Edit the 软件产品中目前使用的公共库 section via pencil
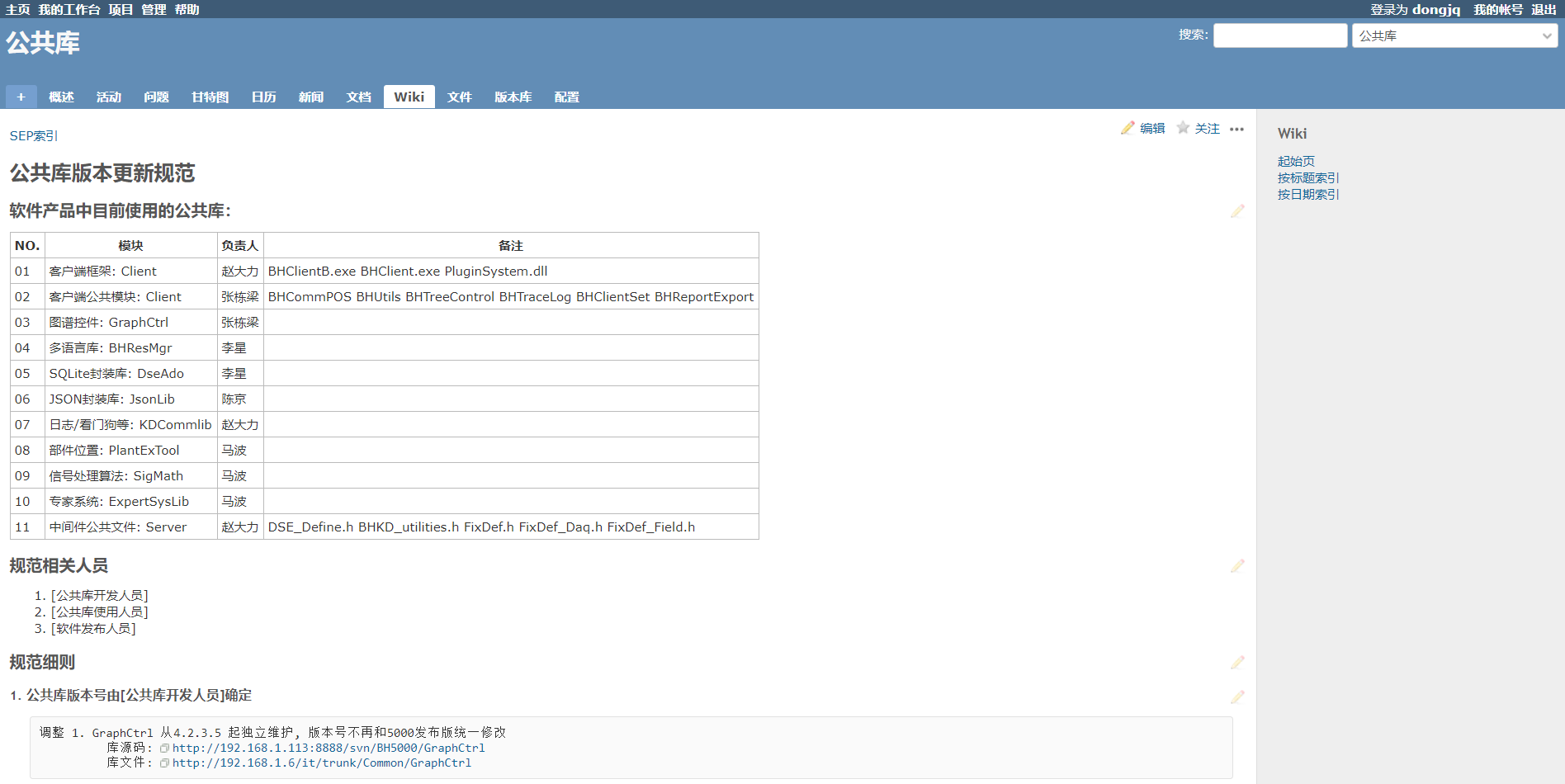This screenshot has width=1565, height=784. tap(1236, 211)
